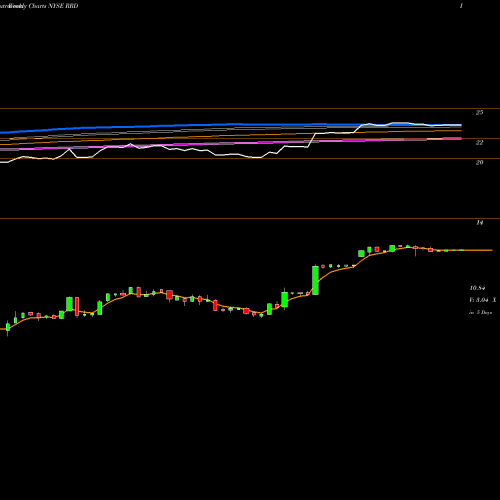Click the tallest green candlestick in the chart
The width and height of the screenshot is (500, 500).
pyautogui.click(x=315, y=280)
